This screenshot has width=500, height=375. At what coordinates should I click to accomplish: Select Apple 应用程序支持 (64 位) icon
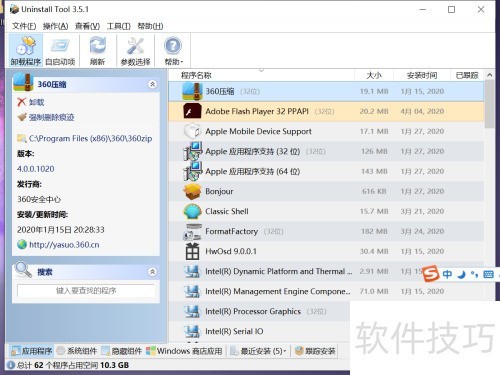click(x=192, y=171)
